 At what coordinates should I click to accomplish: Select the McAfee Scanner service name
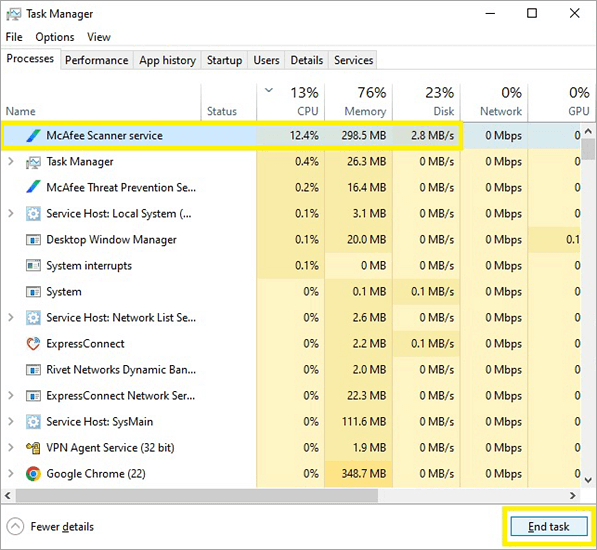point(104,136)
